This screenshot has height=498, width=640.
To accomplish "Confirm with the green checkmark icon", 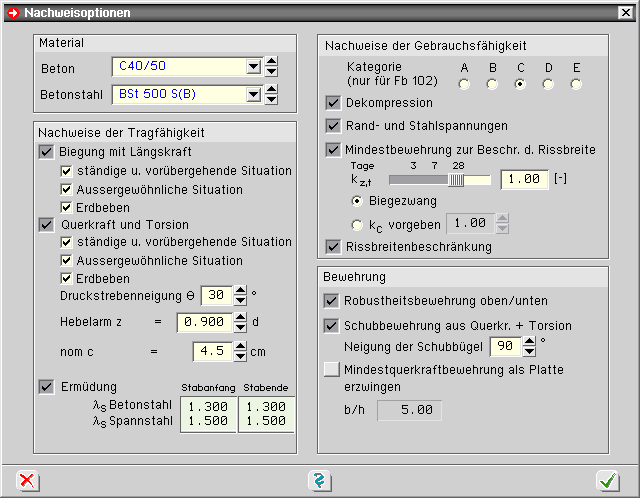I will (x=607, y=481).
